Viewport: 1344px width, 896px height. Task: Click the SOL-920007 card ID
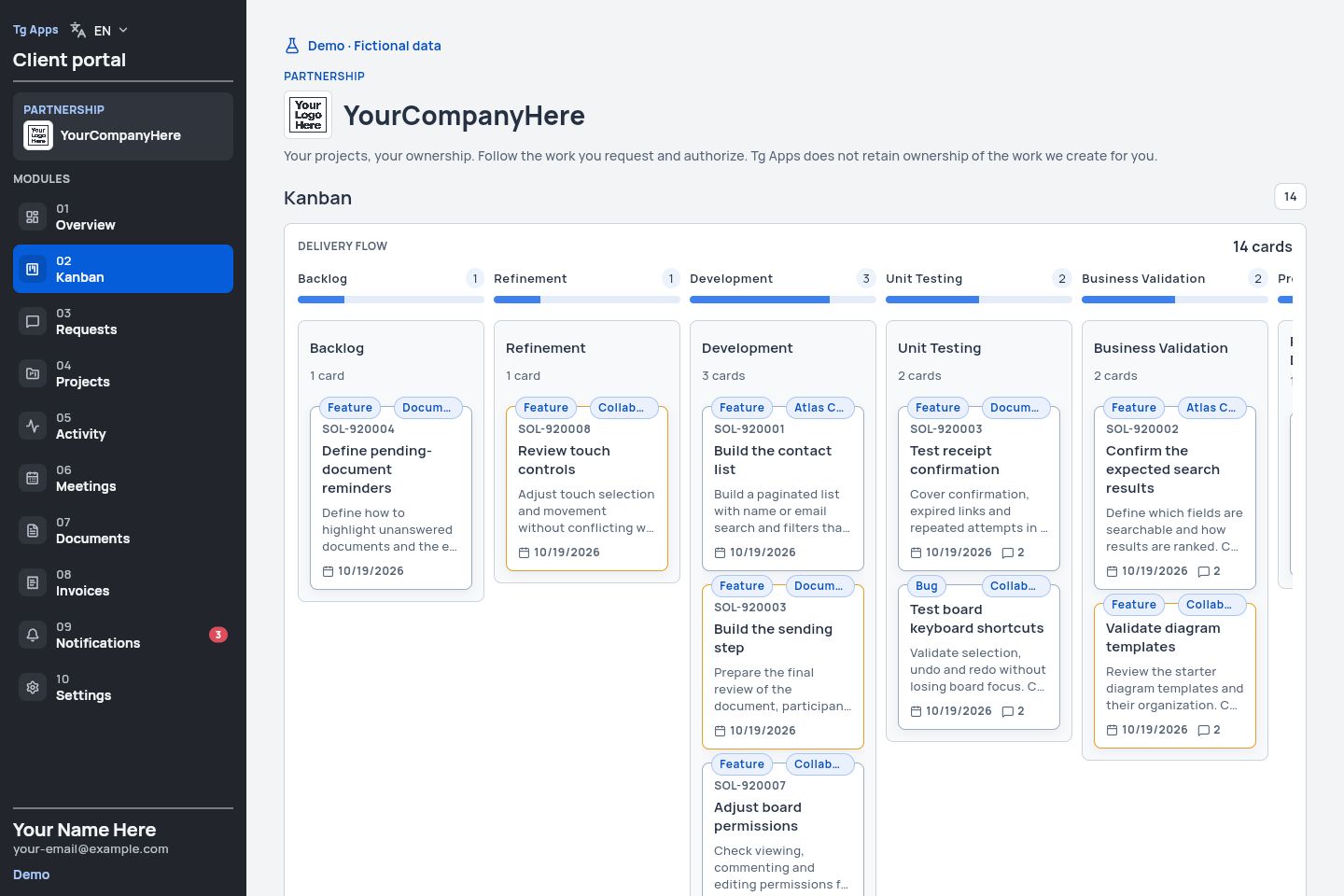[749, 786]
